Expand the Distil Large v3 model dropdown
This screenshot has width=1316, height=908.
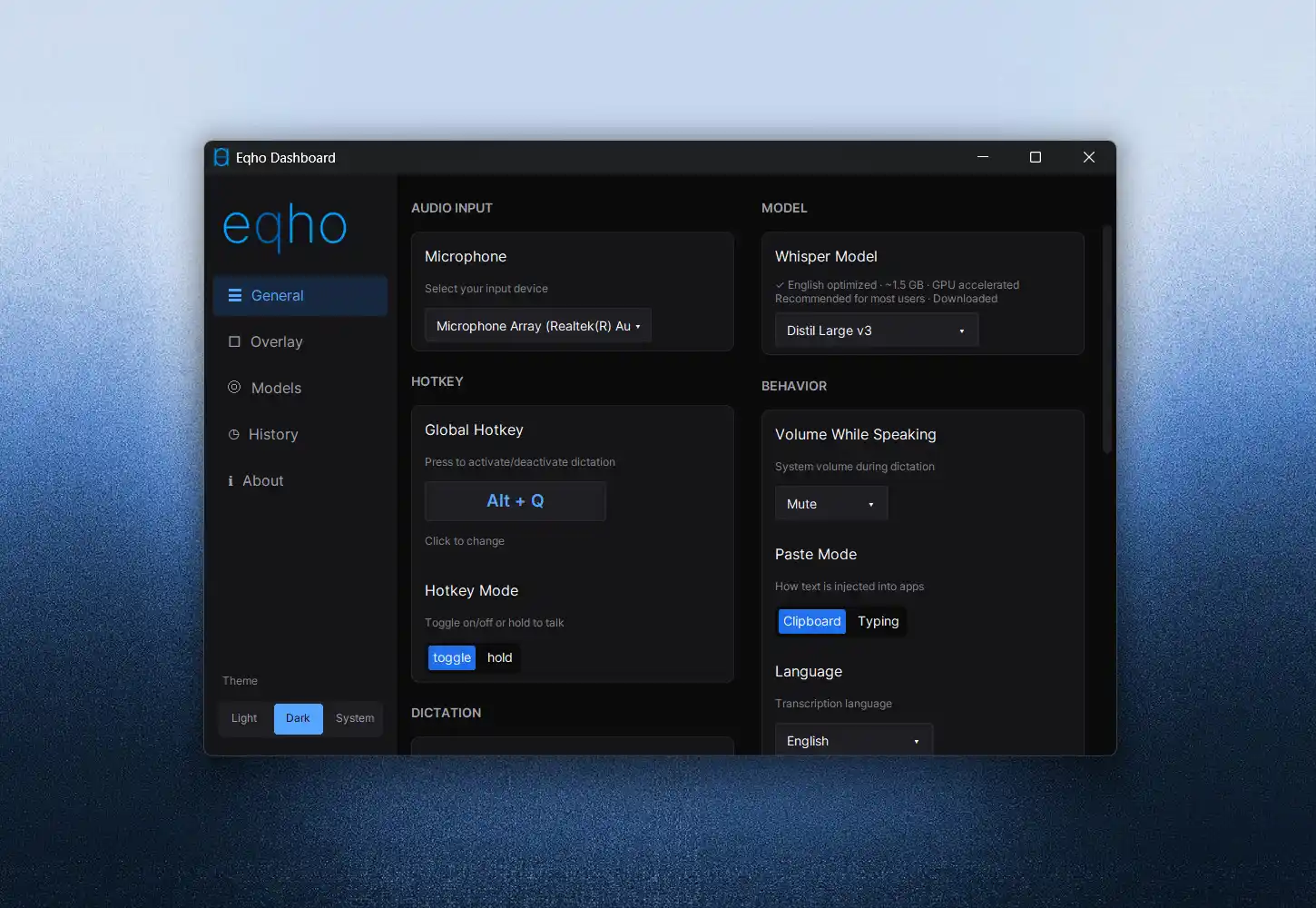click(877, 331)
